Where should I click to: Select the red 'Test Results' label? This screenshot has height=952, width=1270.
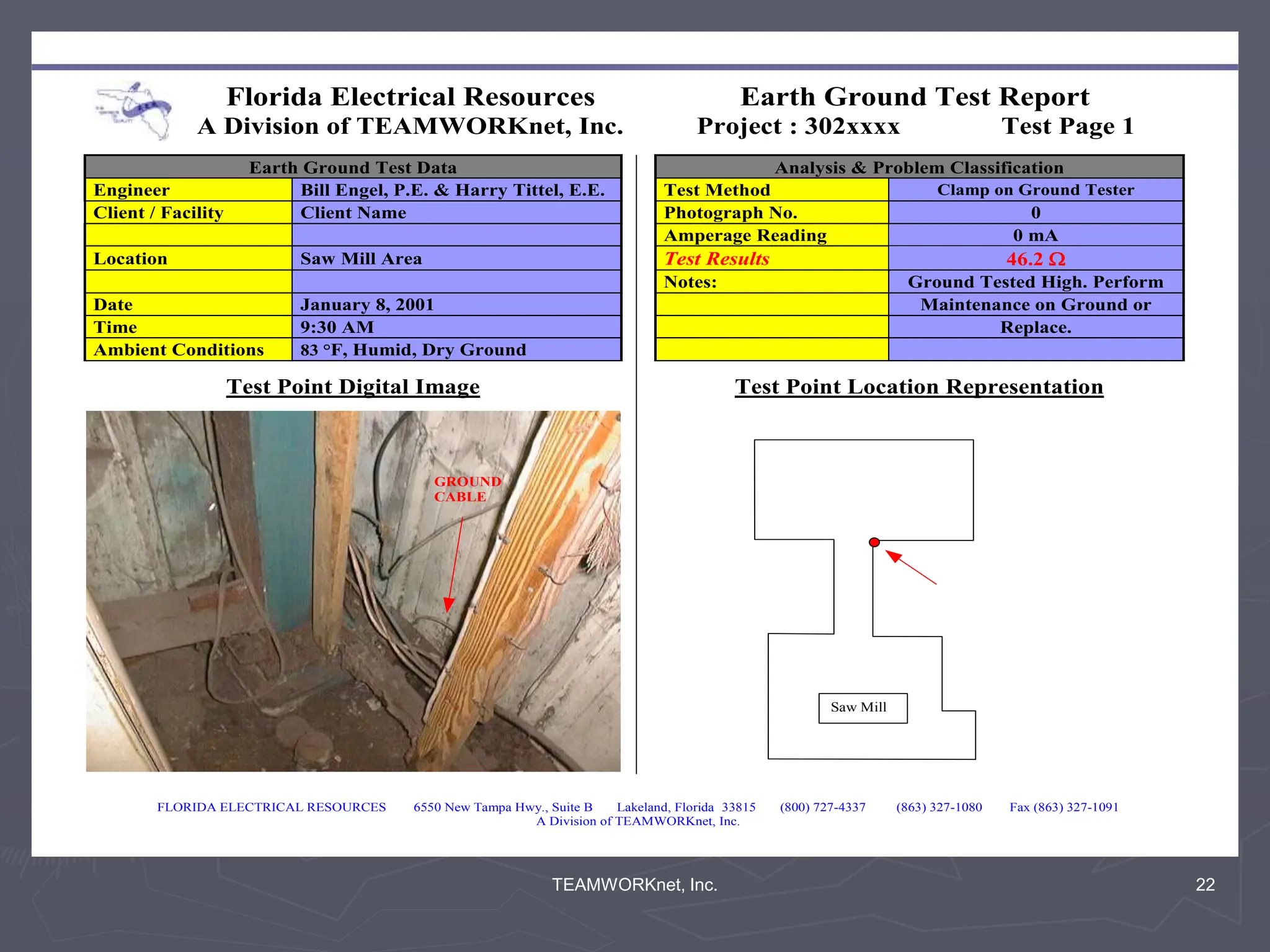point(772,258)
